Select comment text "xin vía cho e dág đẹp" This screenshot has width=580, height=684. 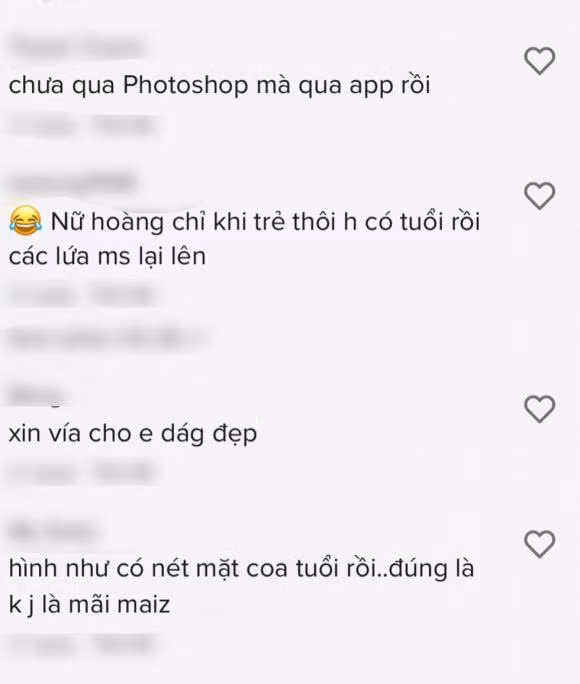coord(133,434)
